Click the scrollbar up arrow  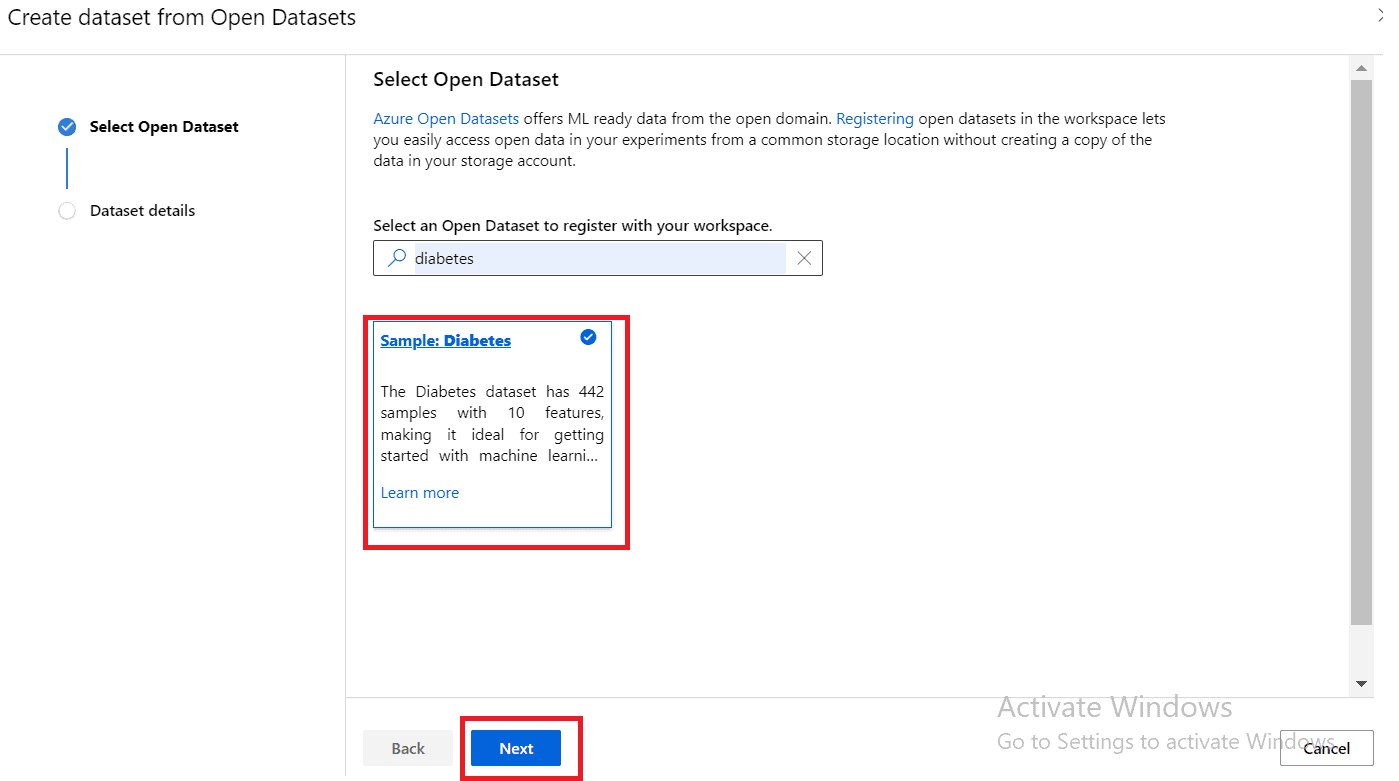[x=1361, y=68]
